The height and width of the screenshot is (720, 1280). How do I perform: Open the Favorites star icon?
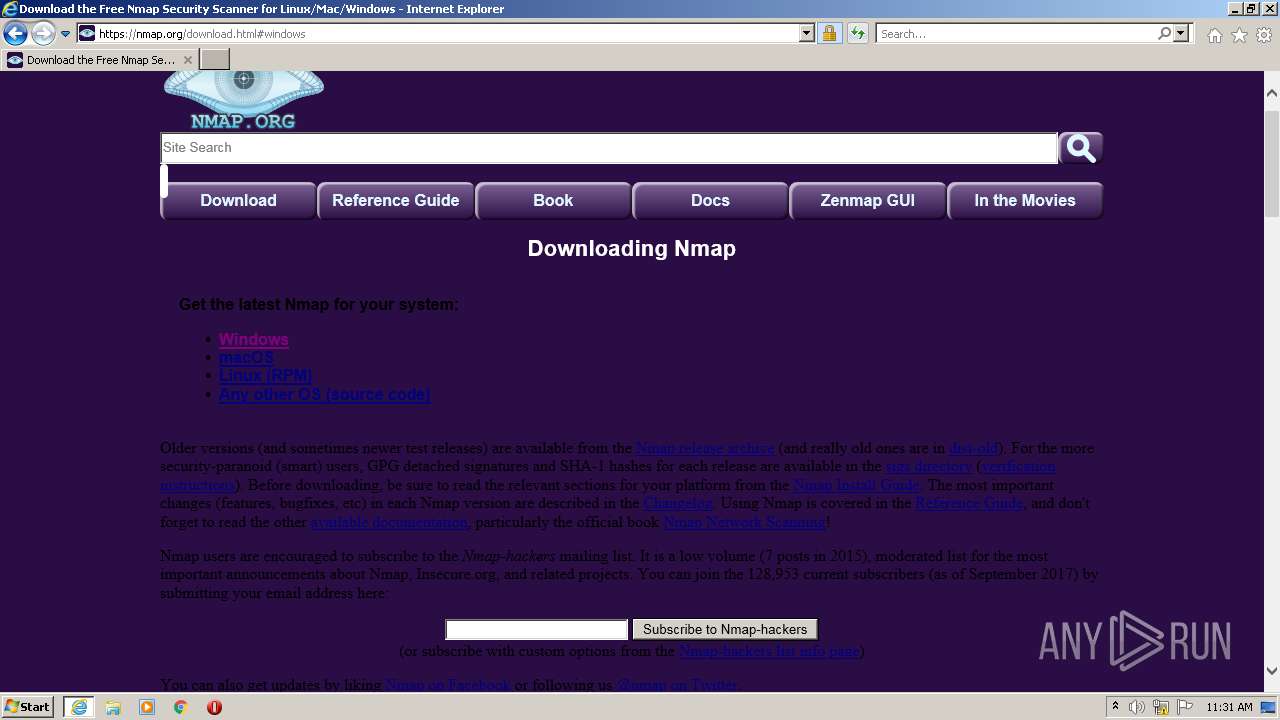click(1239, 35)
